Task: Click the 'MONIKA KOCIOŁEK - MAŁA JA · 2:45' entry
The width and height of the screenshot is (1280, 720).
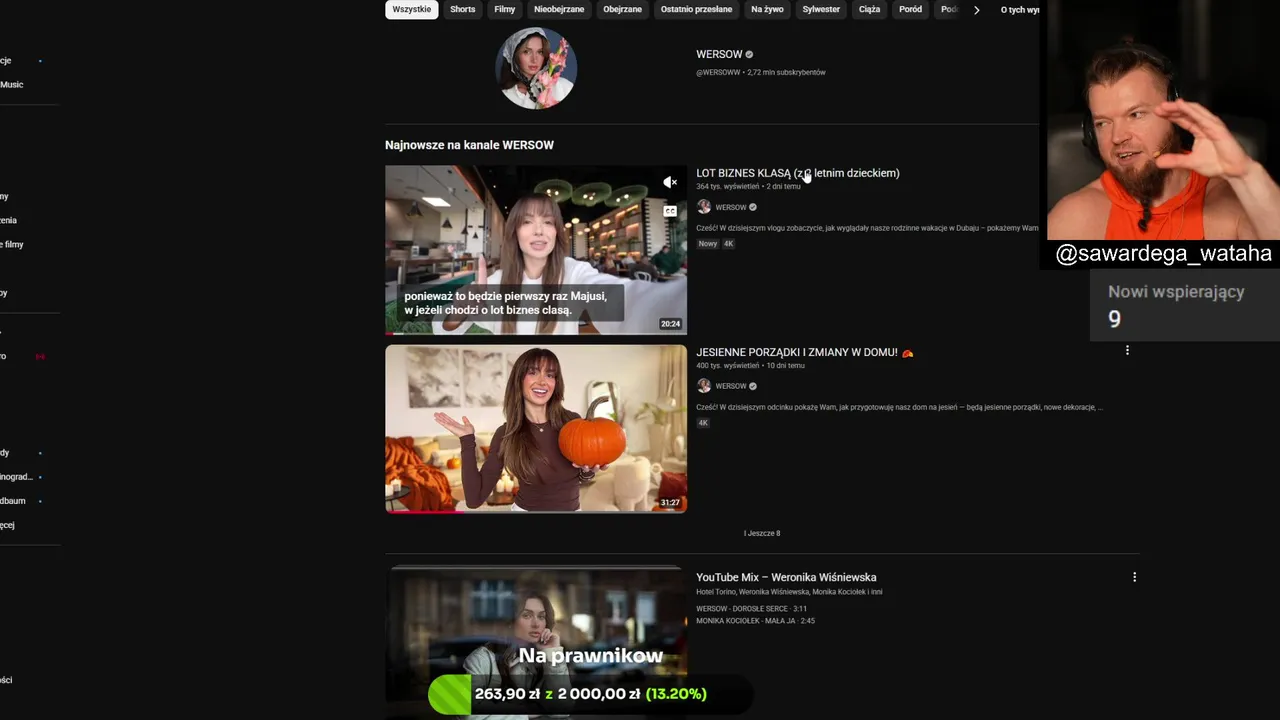Action: pos(755,620)
